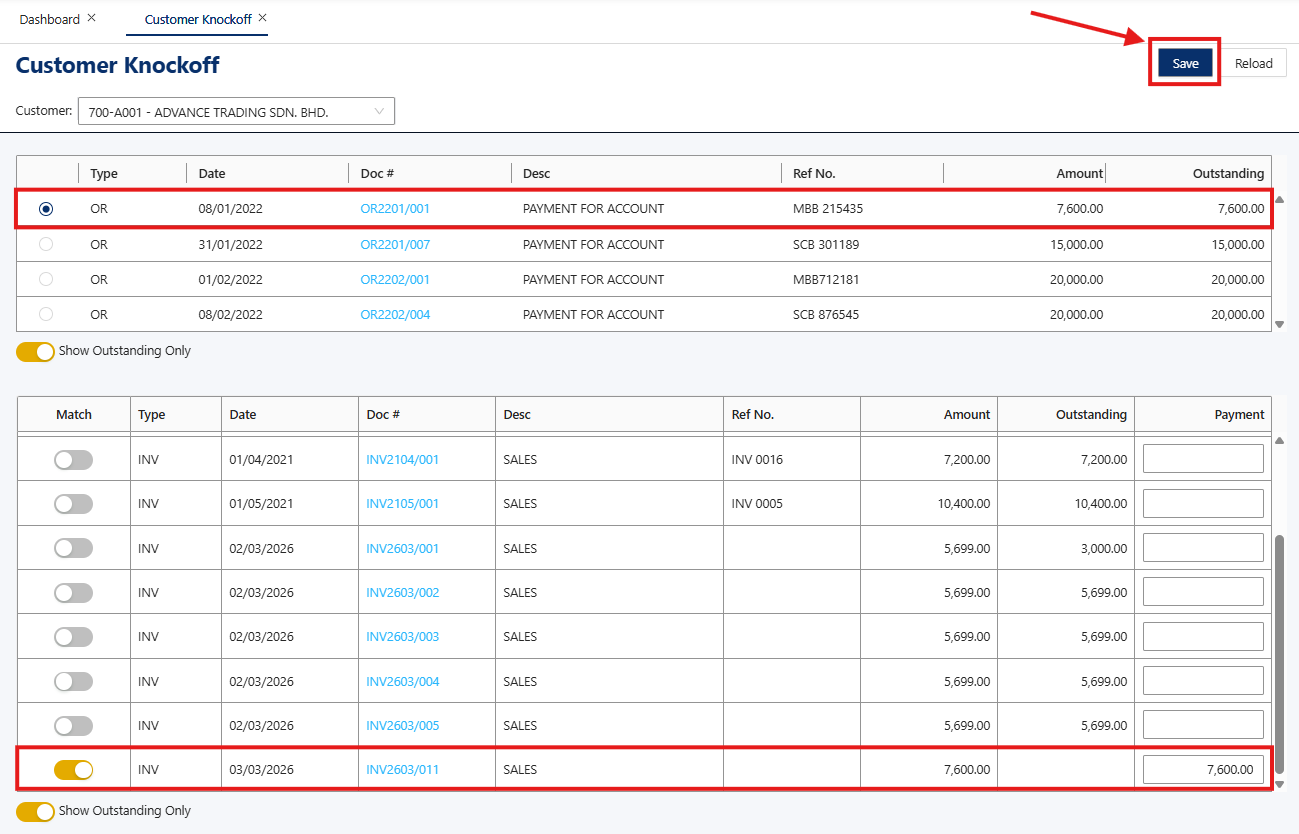1299x834 pixels.
Task: Open document link INV2603/001
Action: point(402,548)
